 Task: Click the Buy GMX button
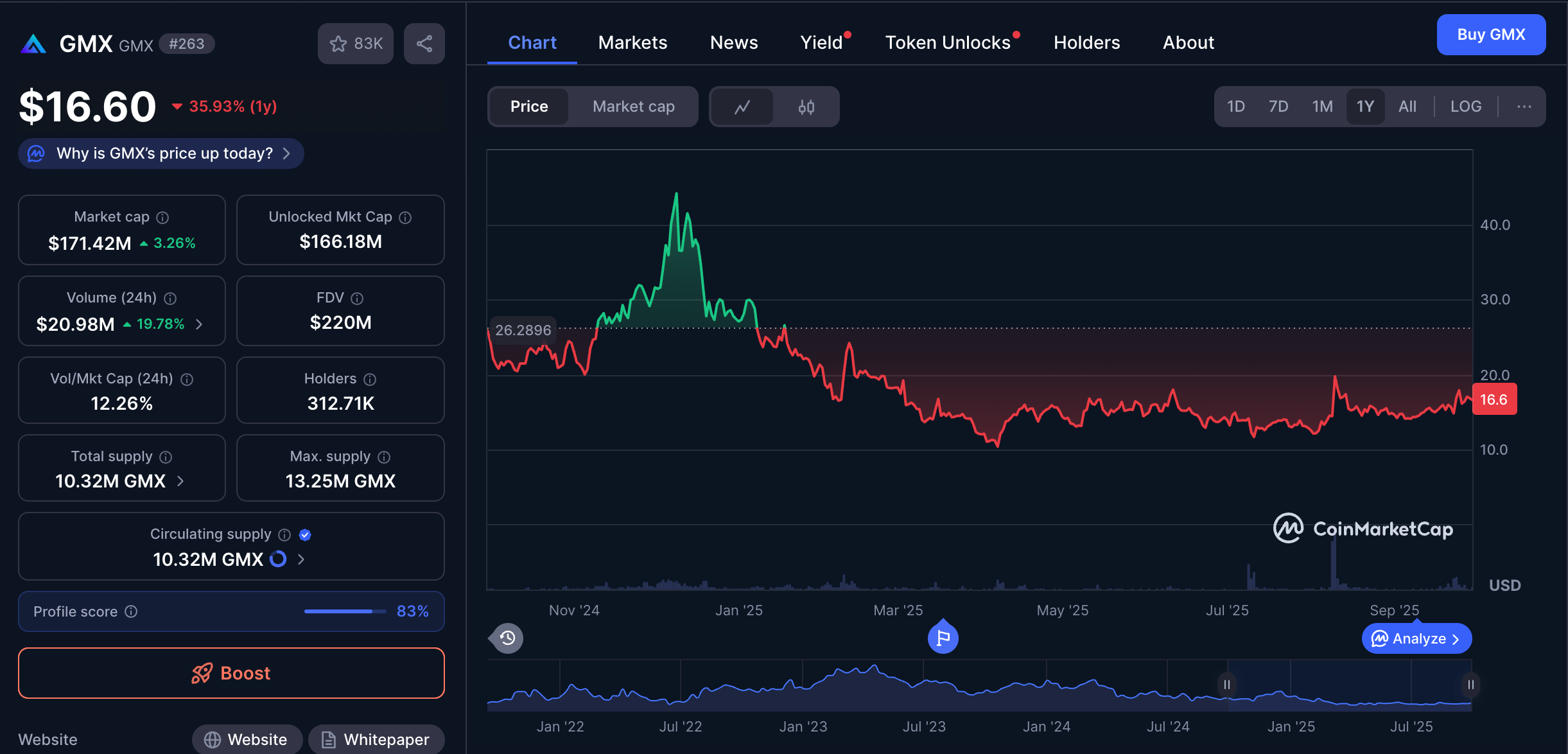point(1490,35)
